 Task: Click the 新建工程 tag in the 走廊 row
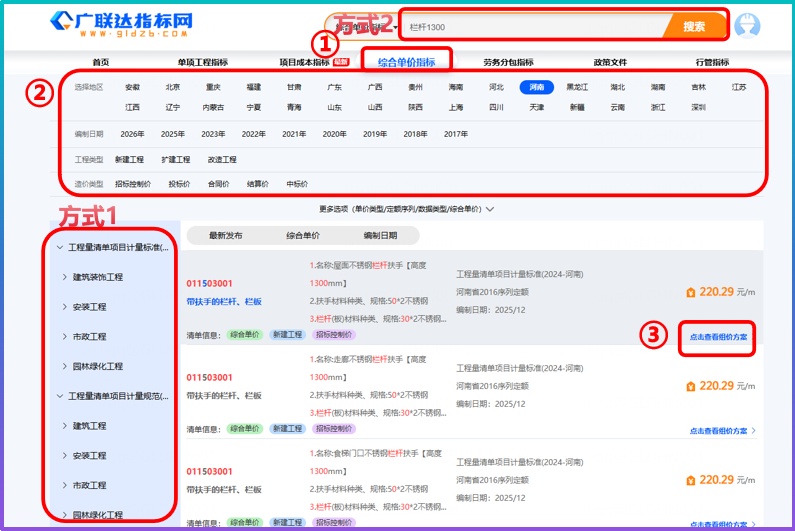(x=287, y=429)
